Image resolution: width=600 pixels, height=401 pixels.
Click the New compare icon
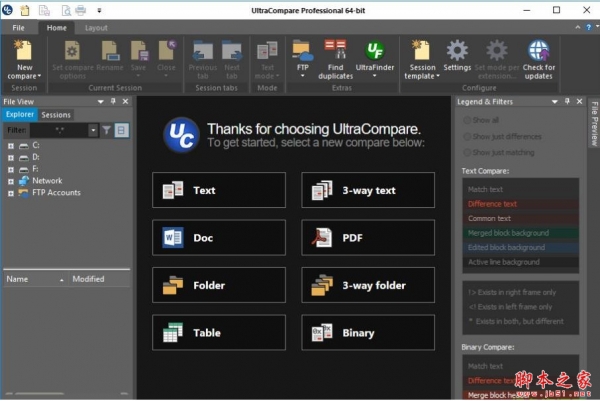tap(24, 51)
